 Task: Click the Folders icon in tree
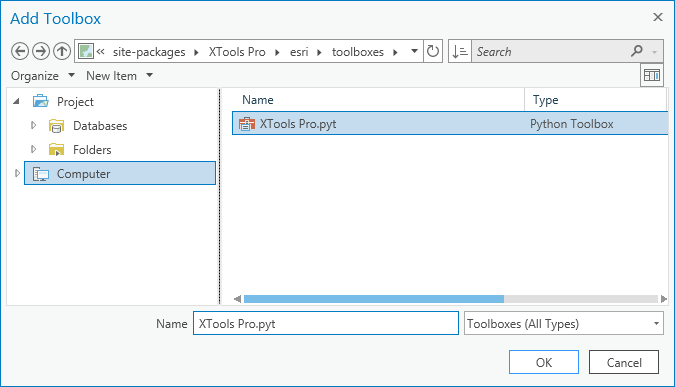pyautogui.click(x=56, y=150)
